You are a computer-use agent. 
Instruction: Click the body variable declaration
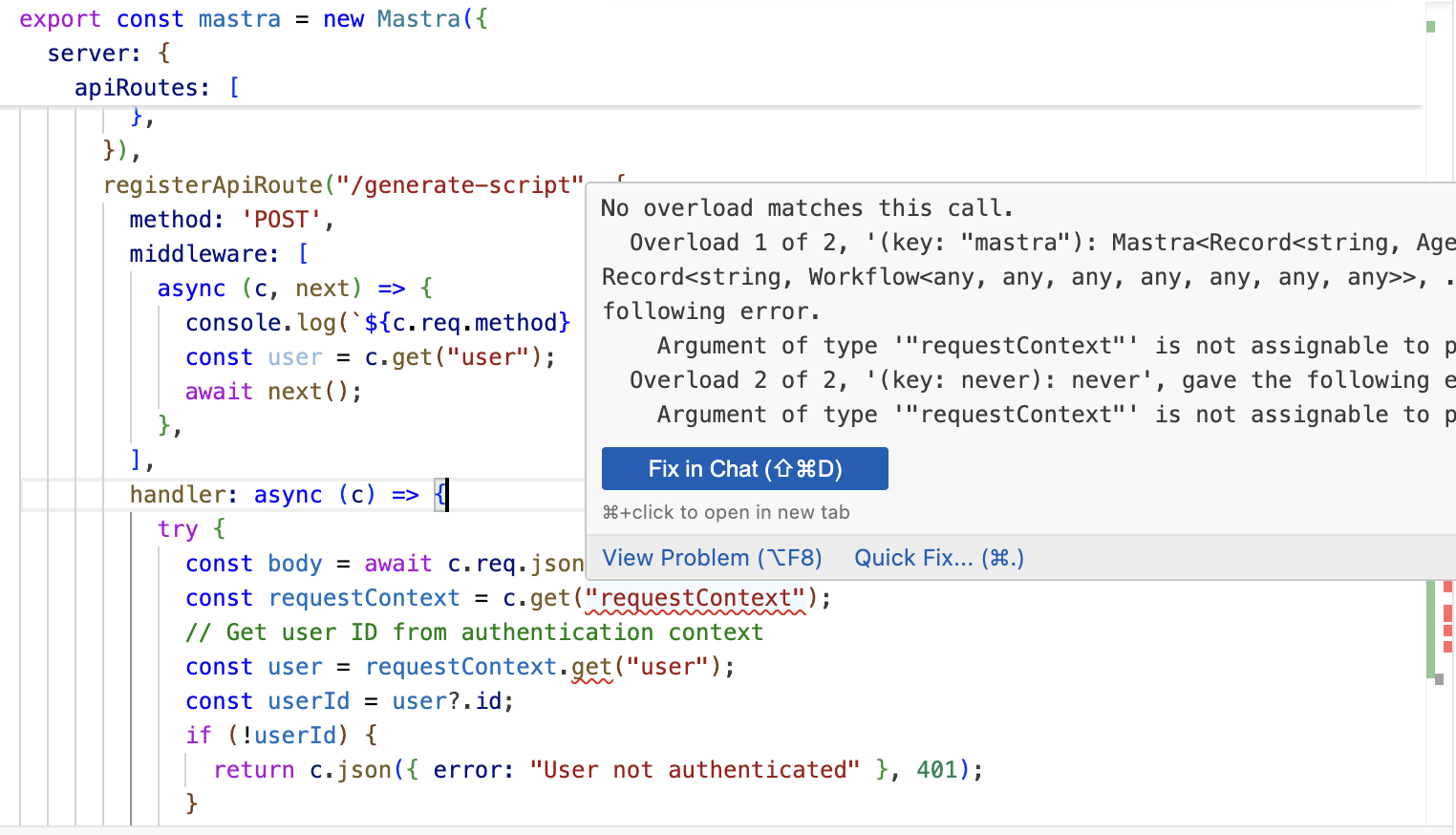tap(295, 564)
